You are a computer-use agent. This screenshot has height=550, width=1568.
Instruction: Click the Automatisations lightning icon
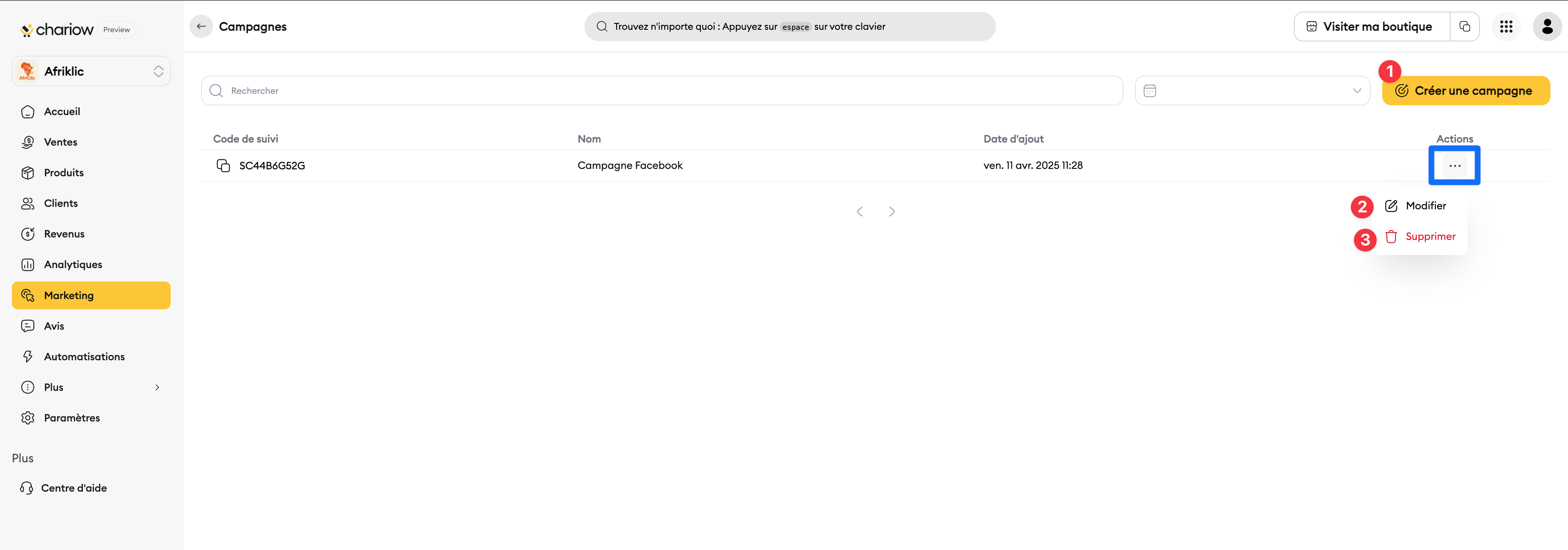tap(28, 357)
